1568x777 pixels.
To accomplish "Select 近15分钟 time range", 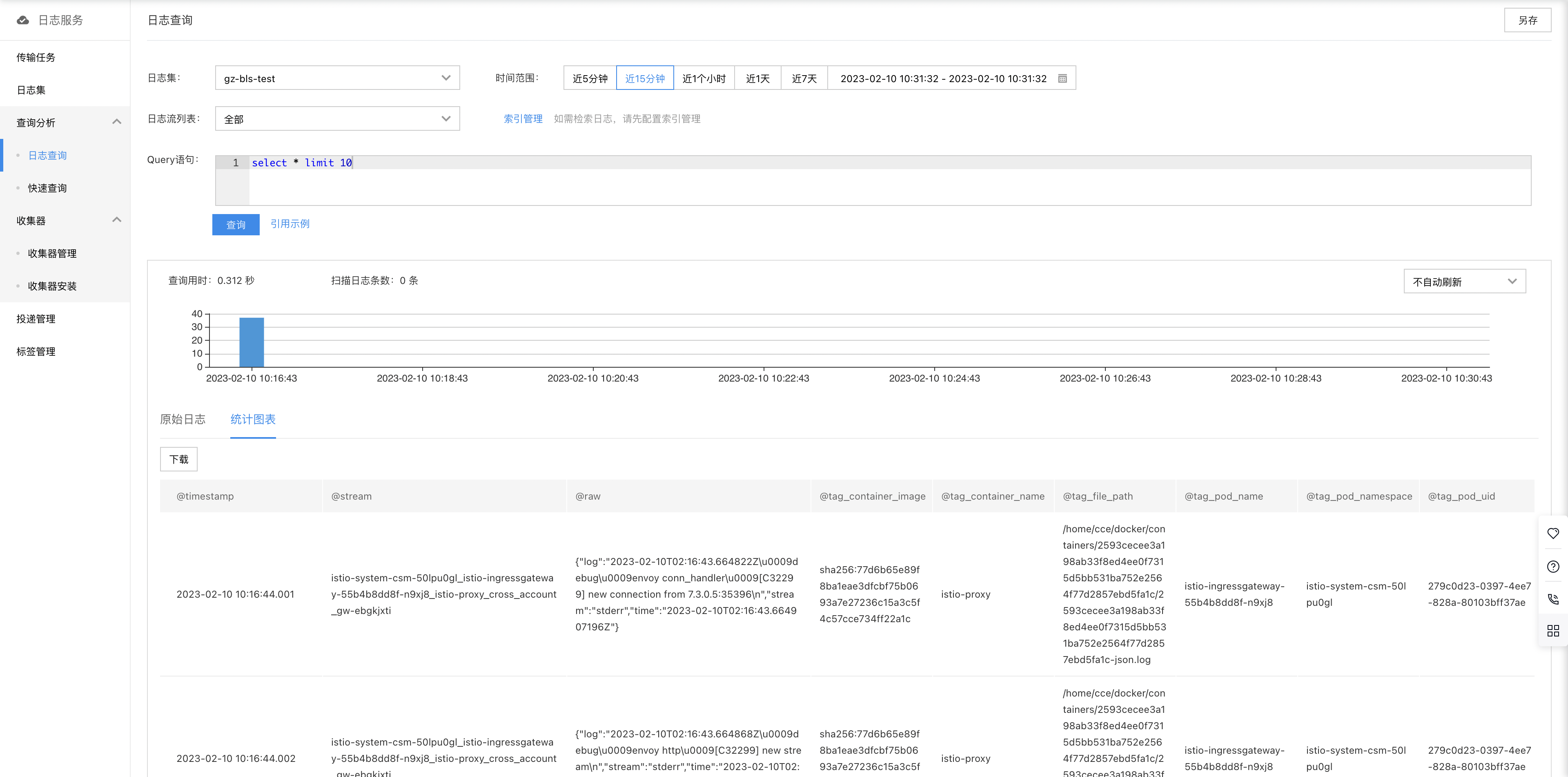I will [645, 78].
